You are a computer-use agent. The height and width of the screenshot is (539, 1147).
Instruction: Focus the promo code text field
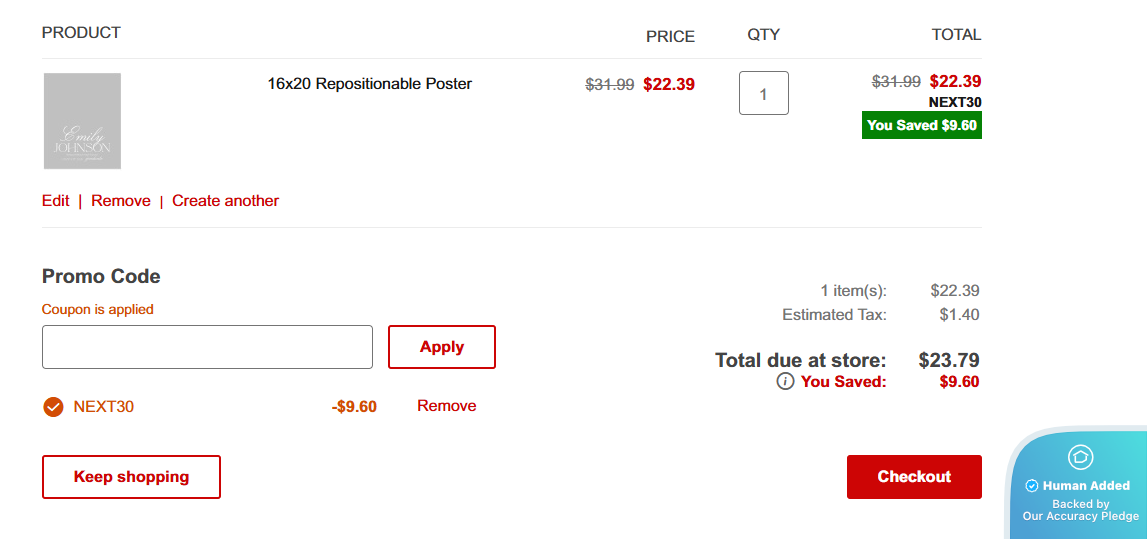[207, 347]
